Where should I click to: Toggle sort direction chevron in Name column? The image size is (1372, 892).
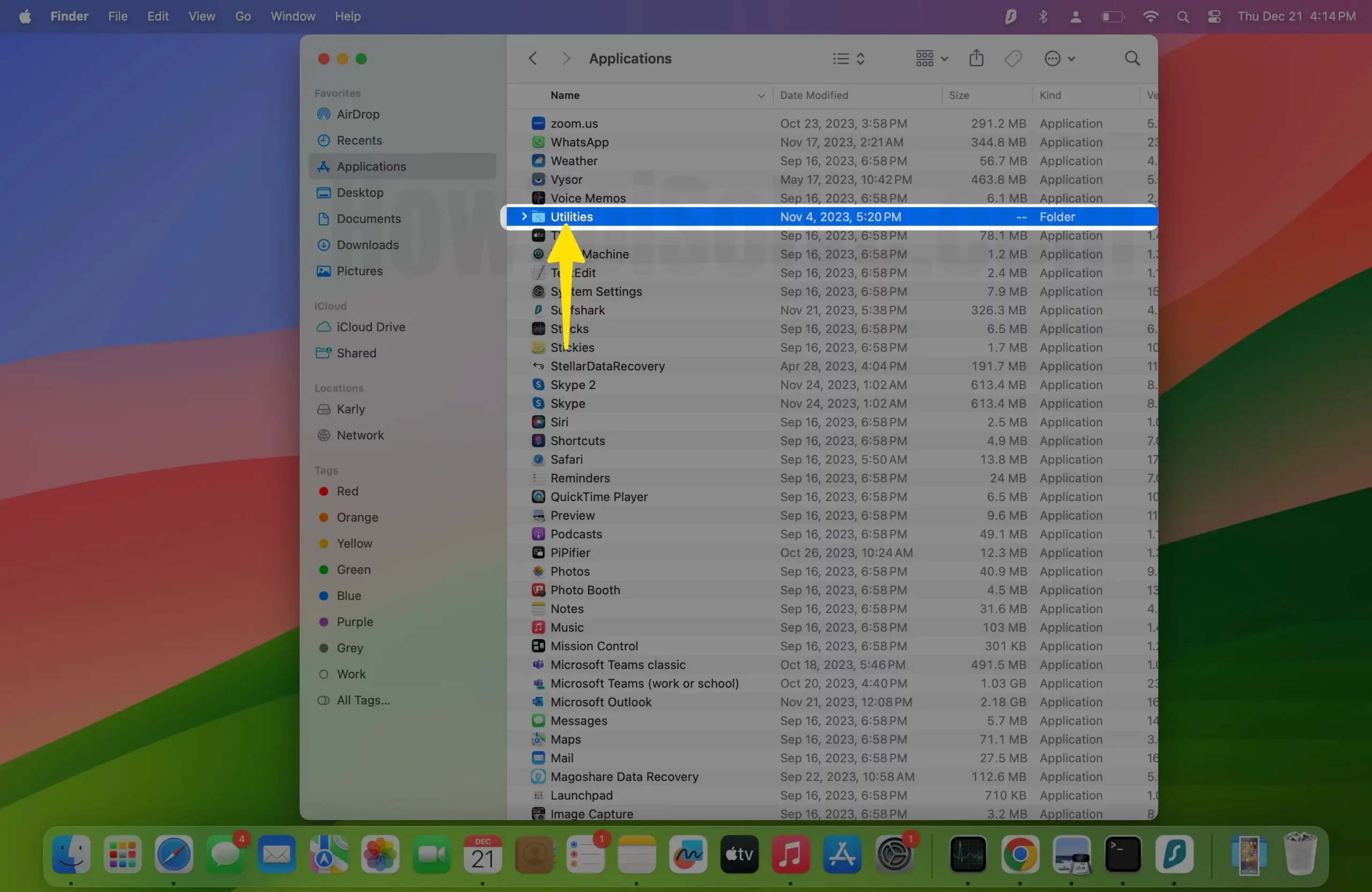(x=760, y=96)
